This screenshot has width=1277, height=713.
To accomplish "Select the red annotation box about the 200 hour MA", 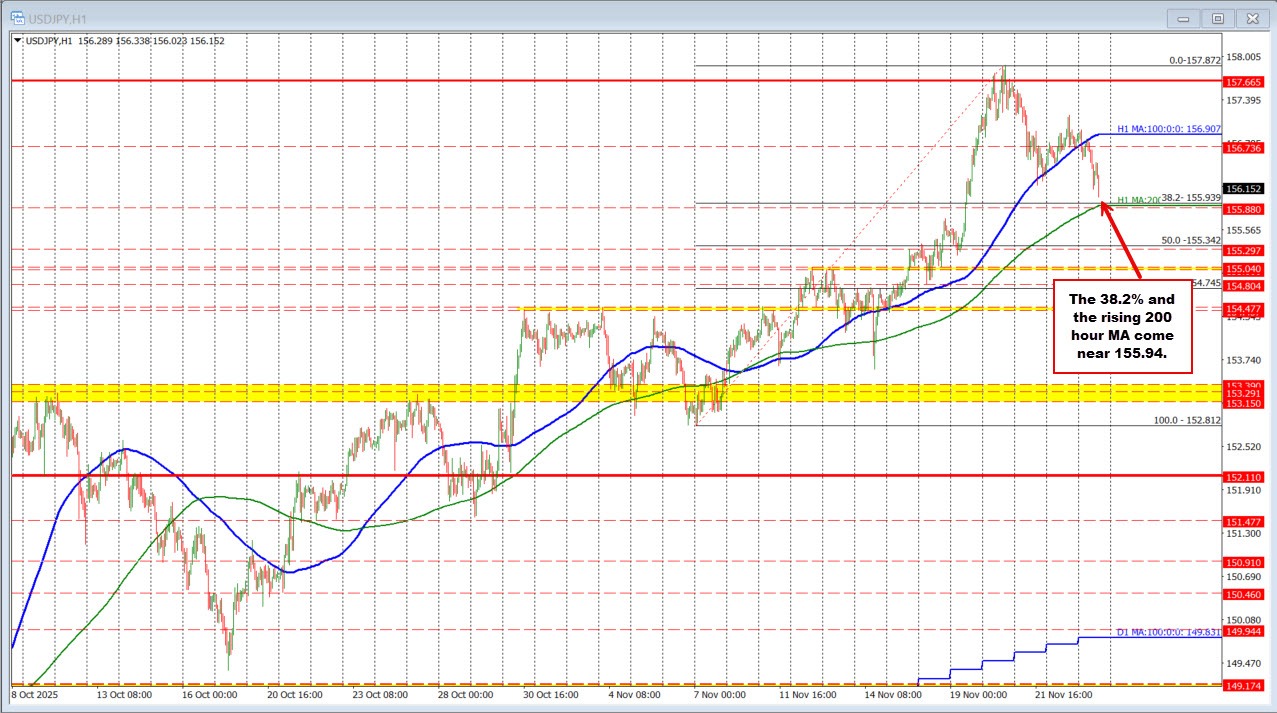I will pos(1122,326).
